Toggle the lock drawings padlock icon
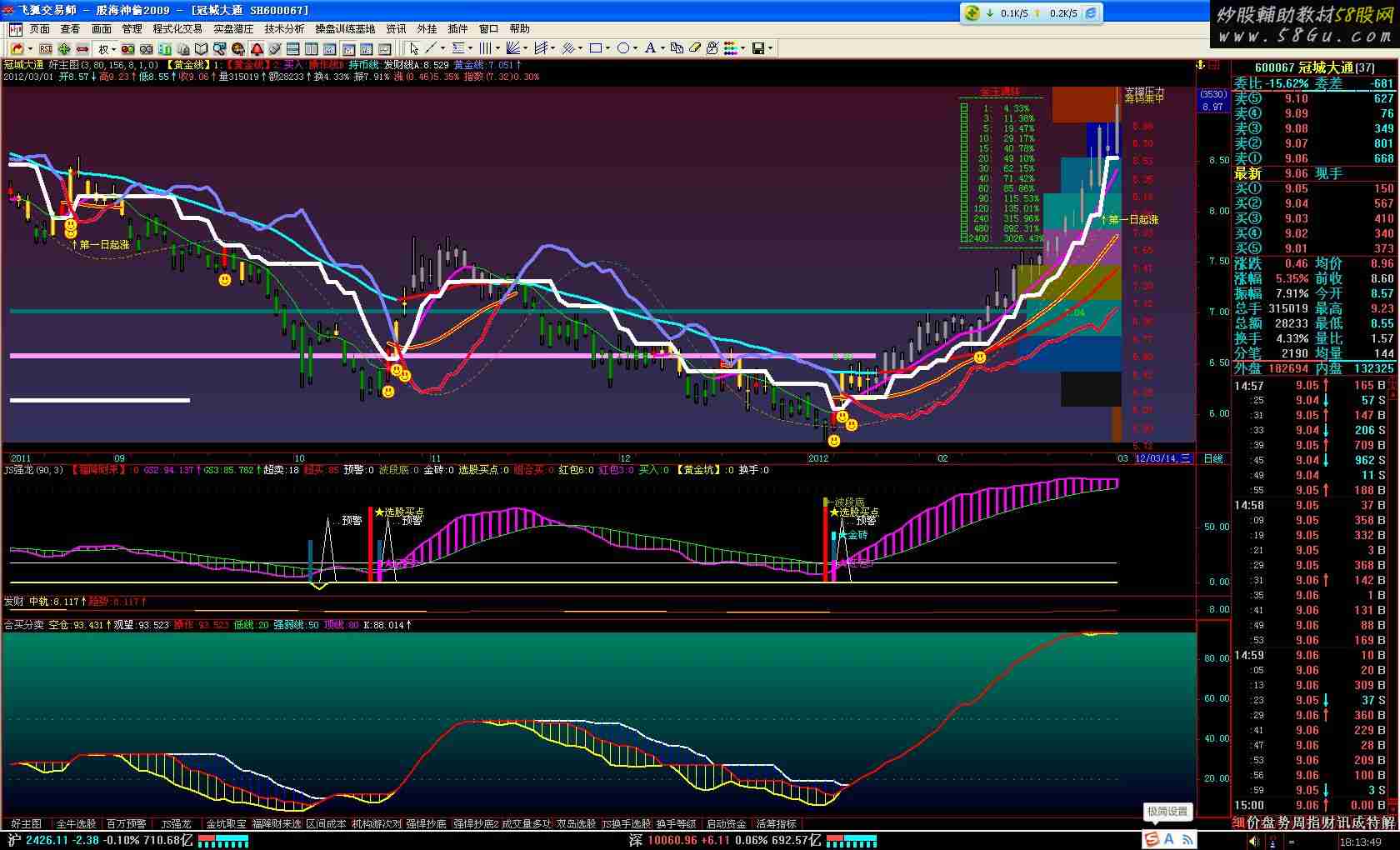Viewport: 1400px width, 850px height. pos(712,48)
